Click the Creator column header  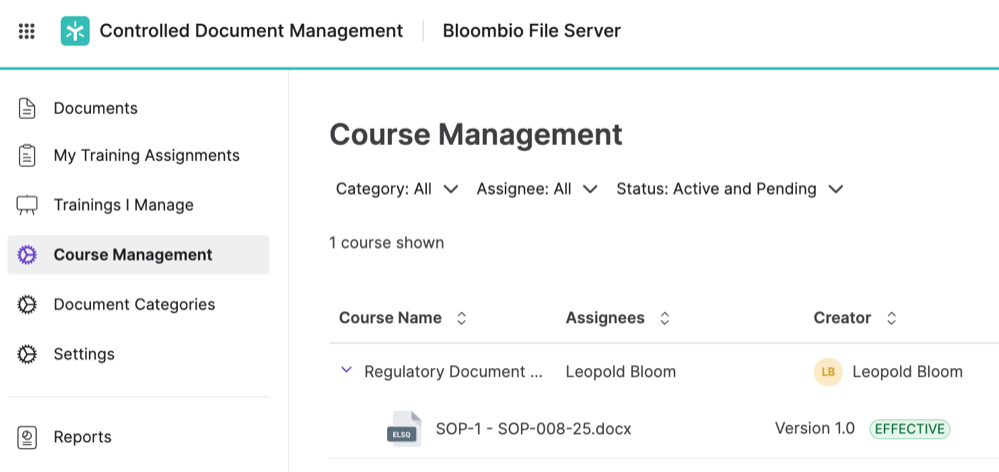[842, 318]
